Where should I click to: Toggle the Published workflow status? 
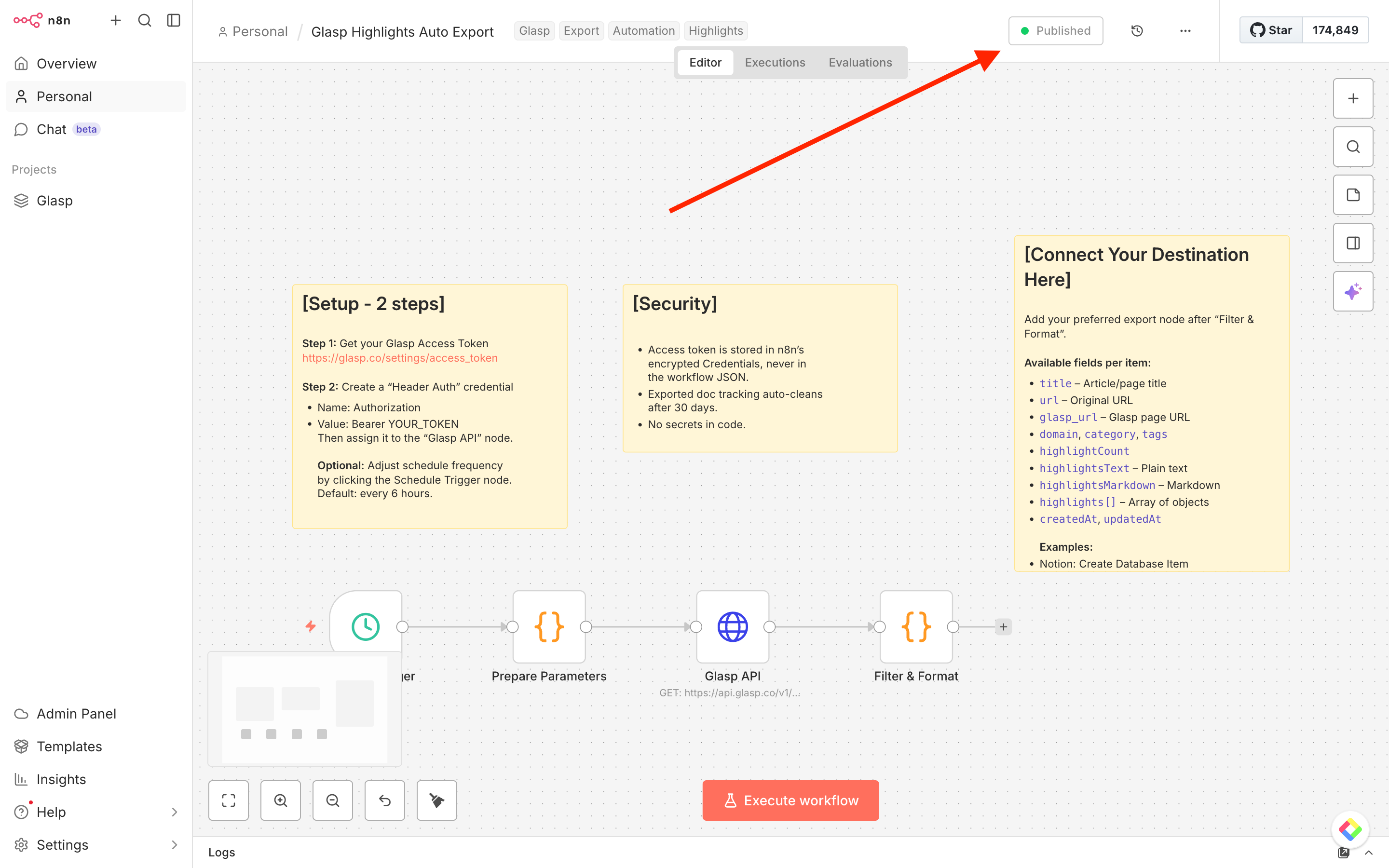[1056, 31]
